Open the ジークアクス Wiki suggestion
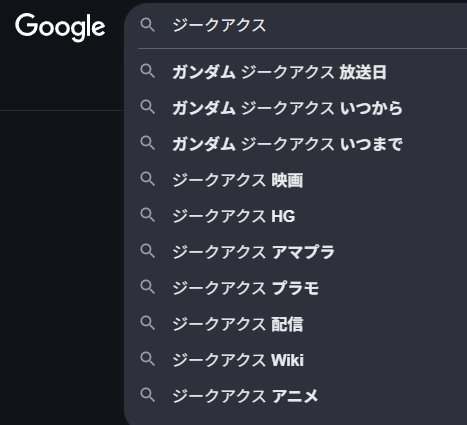Image resolution: width=467 pixels, height=425 pixels. pyautogui.click(x=296, y=360)
